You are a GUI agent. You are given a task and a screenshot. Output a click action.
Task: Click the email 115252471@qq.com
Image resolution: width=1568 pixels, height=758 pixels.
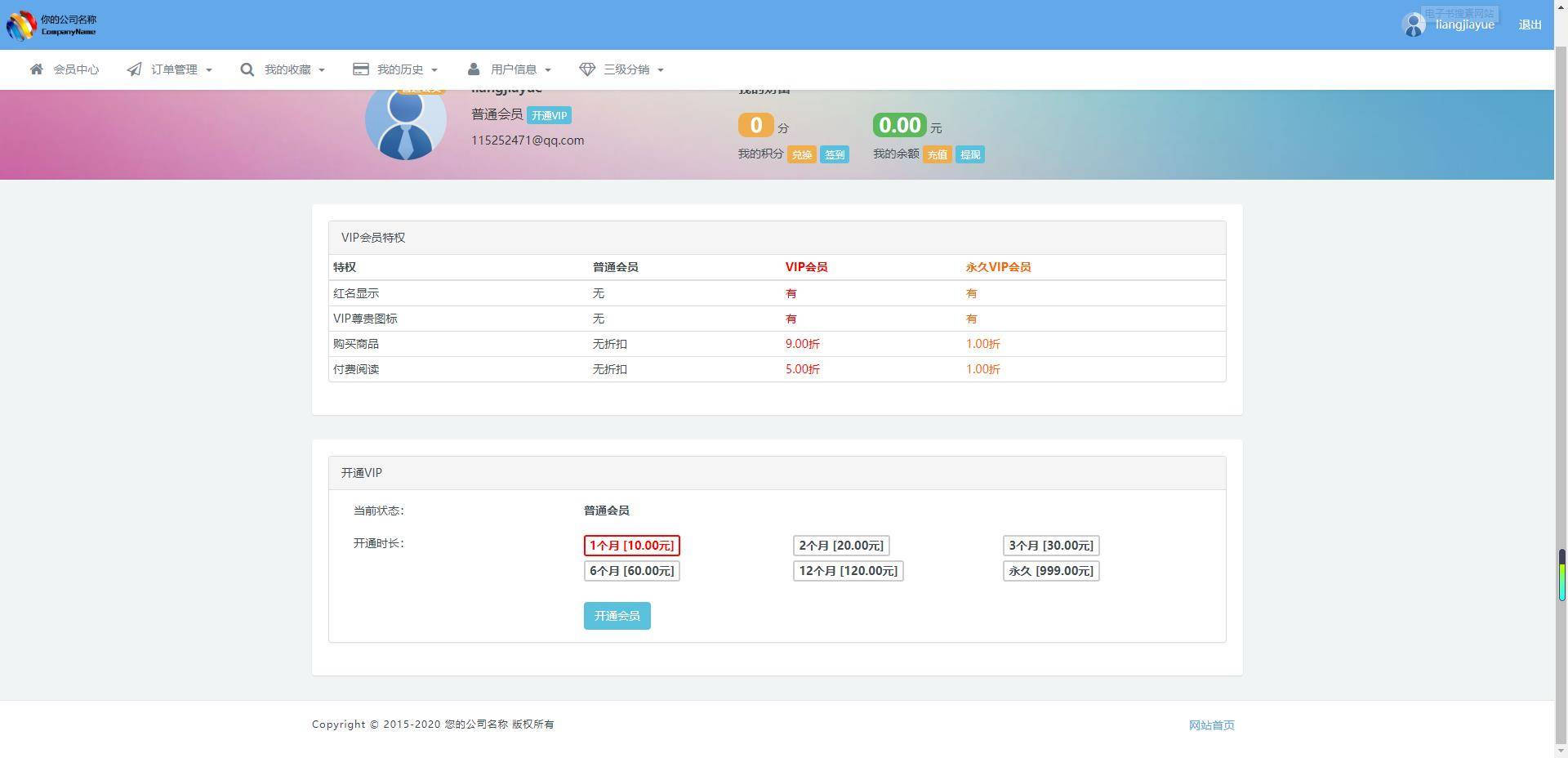click(x=528, y=140)
